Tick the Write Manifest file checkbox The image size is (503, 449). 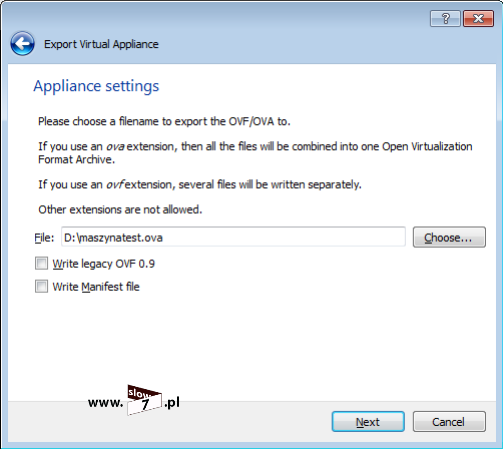[x=41, y=286]
